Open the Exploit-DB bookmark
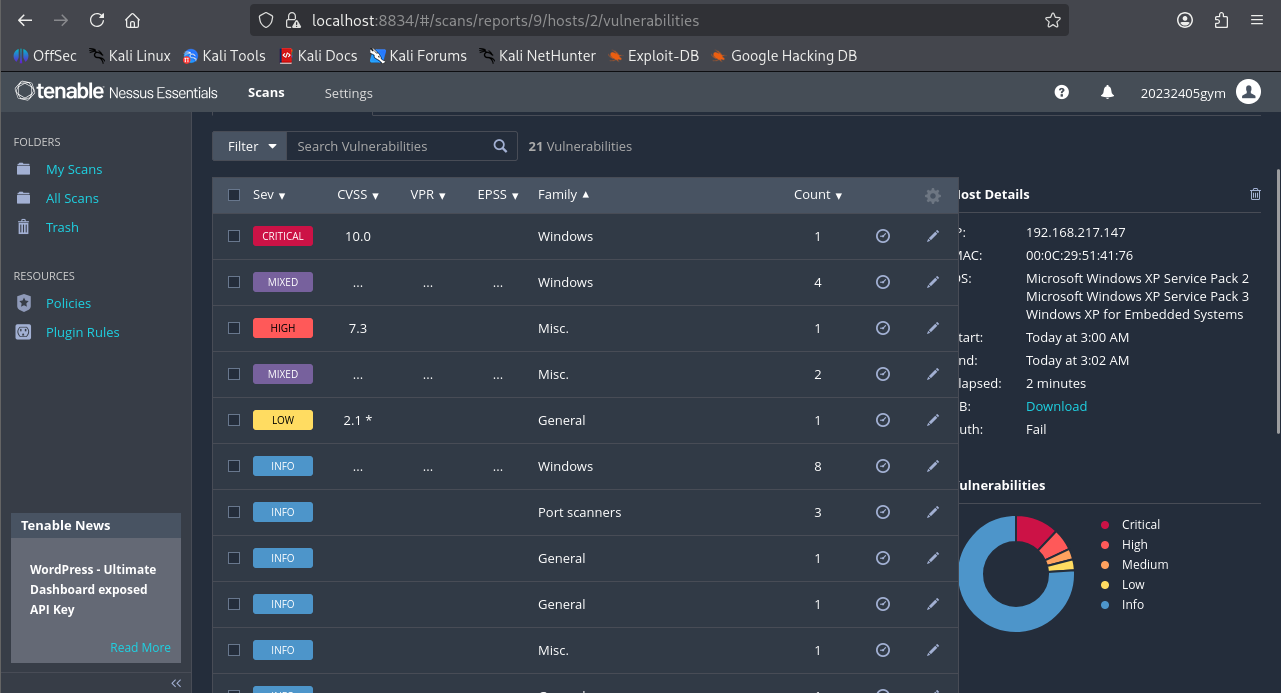This screenshot has height=693, width=1281. coord(653,56)
